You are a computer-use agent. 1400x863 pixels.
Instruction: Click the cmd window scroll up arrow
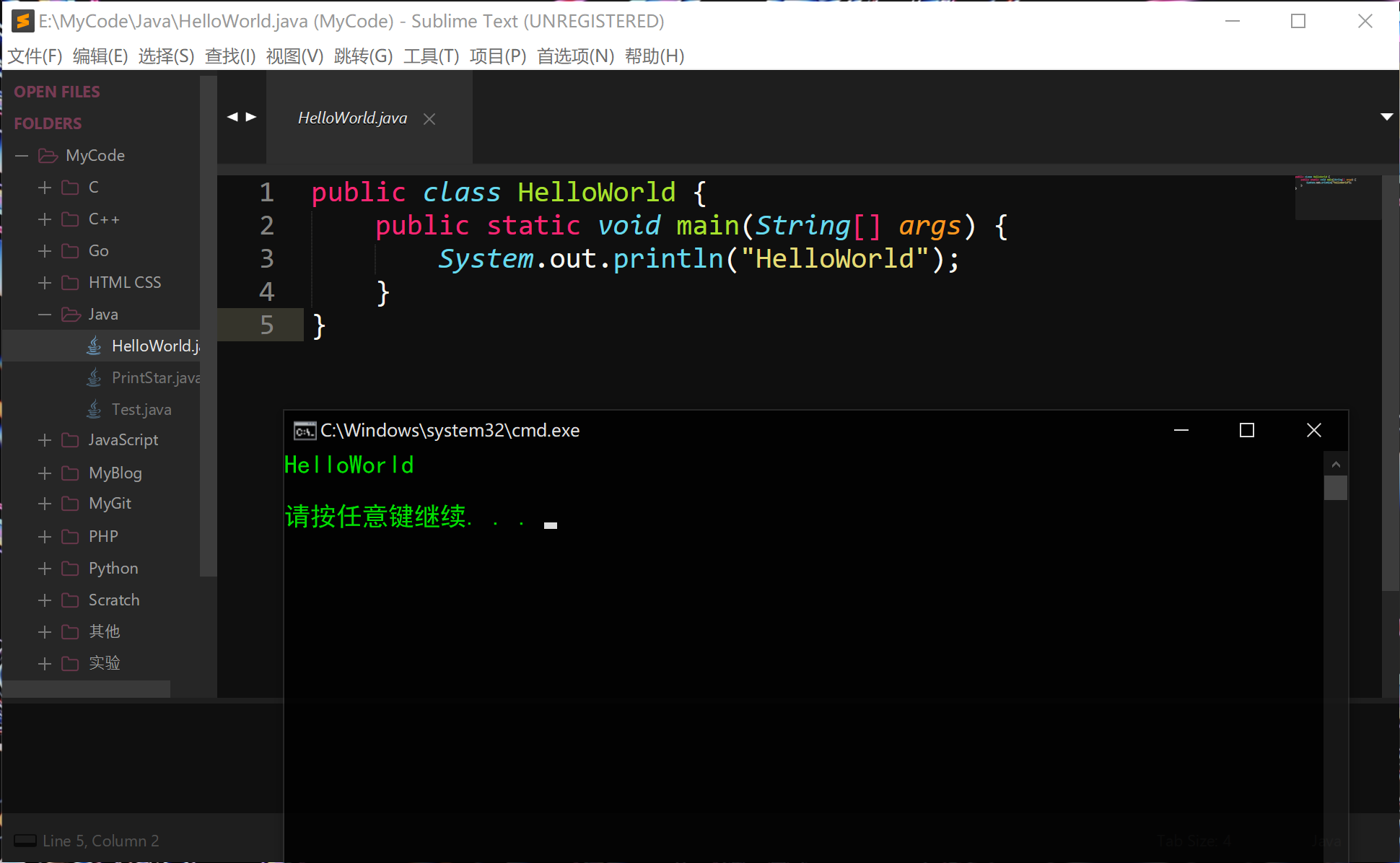click(x=1336, y=464)
